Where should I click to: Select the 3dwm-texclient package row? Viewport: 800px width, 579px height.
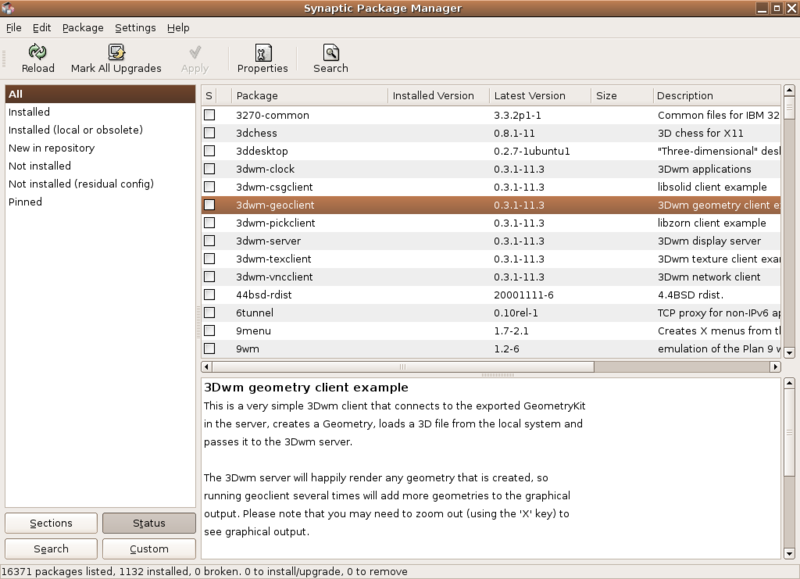point(491,259)
